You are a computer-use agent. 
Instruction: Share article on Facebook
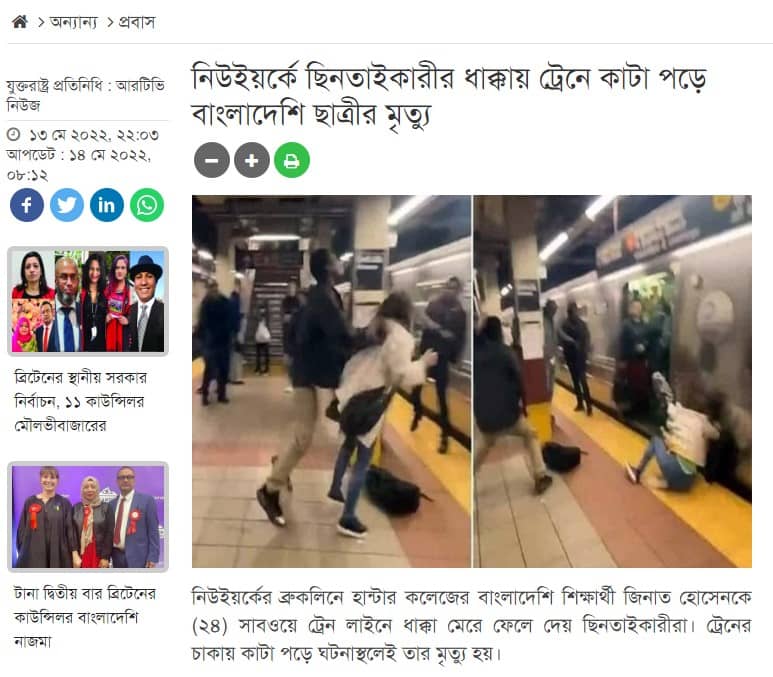coord(27,205)
